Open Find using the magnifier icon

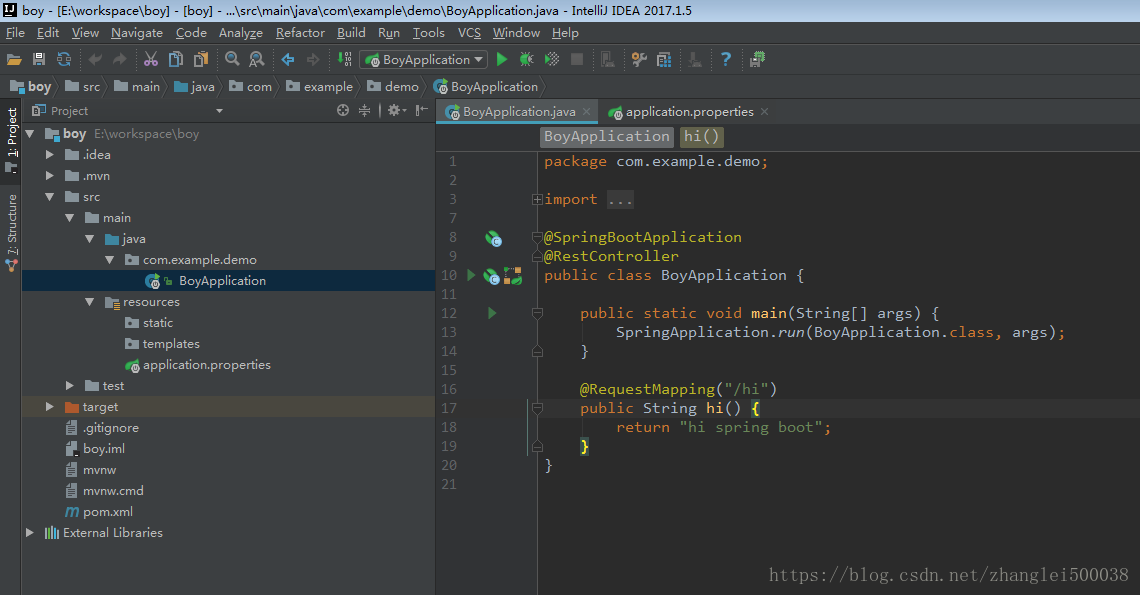click(232, 60)
